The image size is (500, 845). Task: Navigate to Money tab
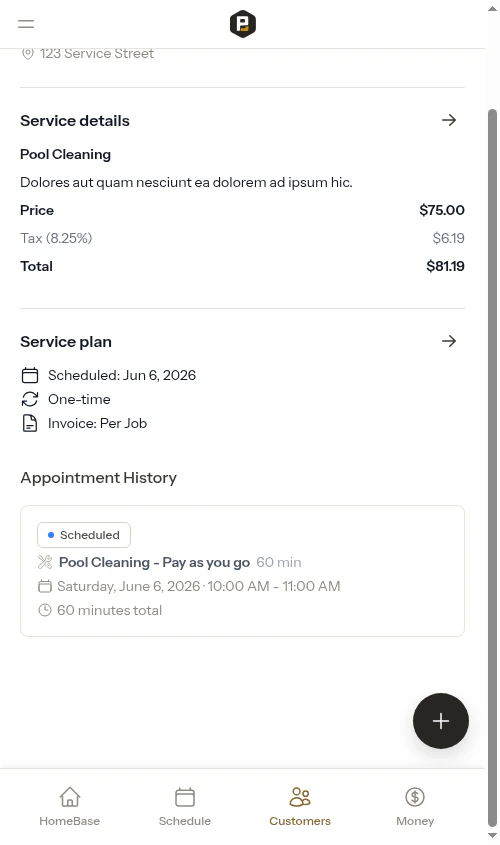pos(415,807)
